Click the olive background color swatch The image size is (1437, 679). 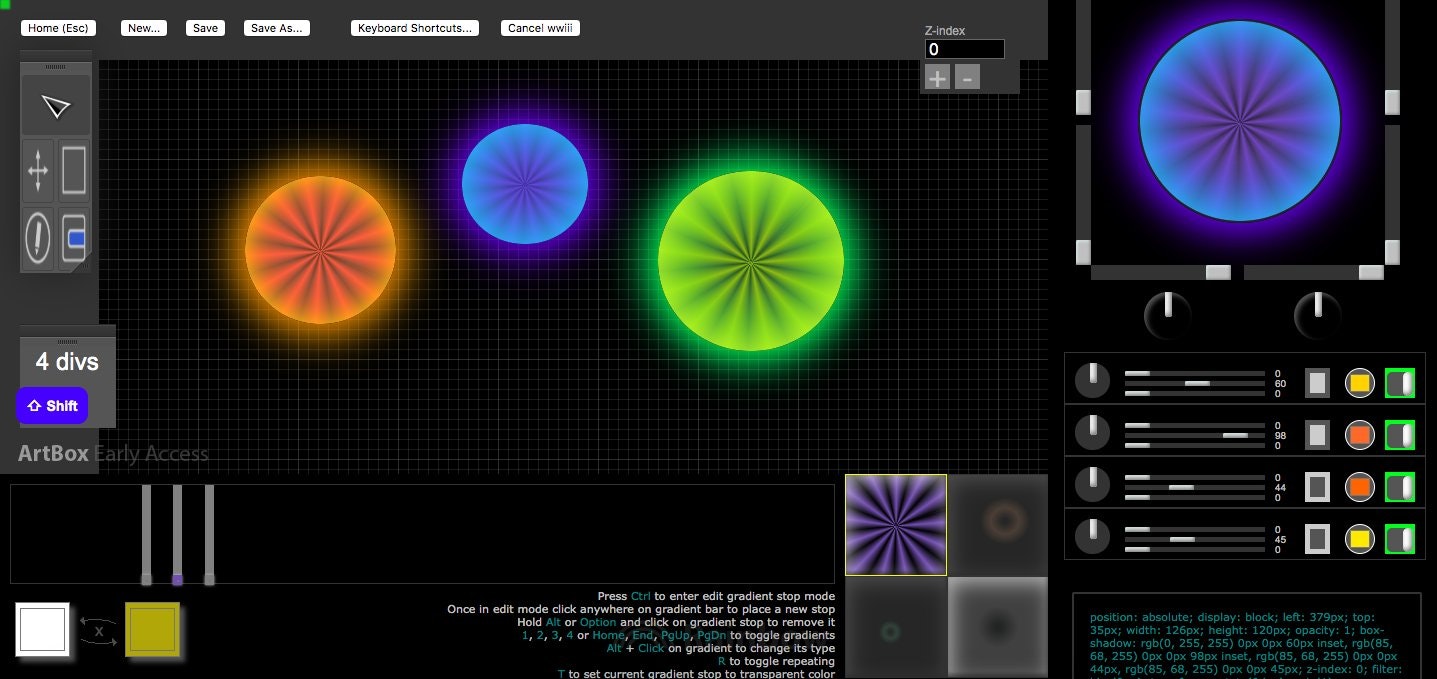coord(152,630)
